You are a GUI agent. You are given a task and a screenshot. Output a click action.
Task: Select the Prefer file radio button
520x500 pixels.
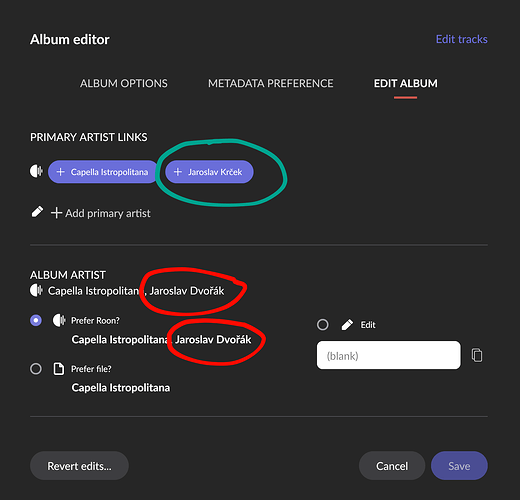click(x=36, y=369)
